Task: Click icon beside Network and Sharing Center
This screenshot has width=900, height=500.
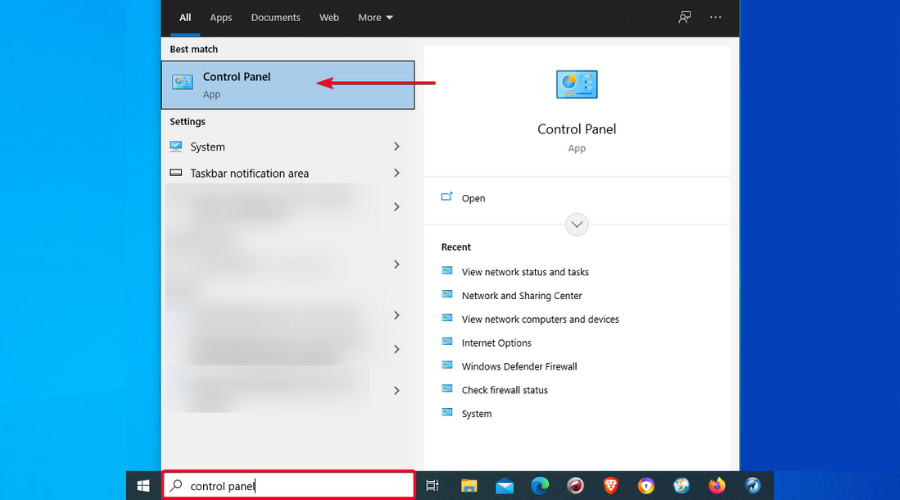Action: (447, 294)
